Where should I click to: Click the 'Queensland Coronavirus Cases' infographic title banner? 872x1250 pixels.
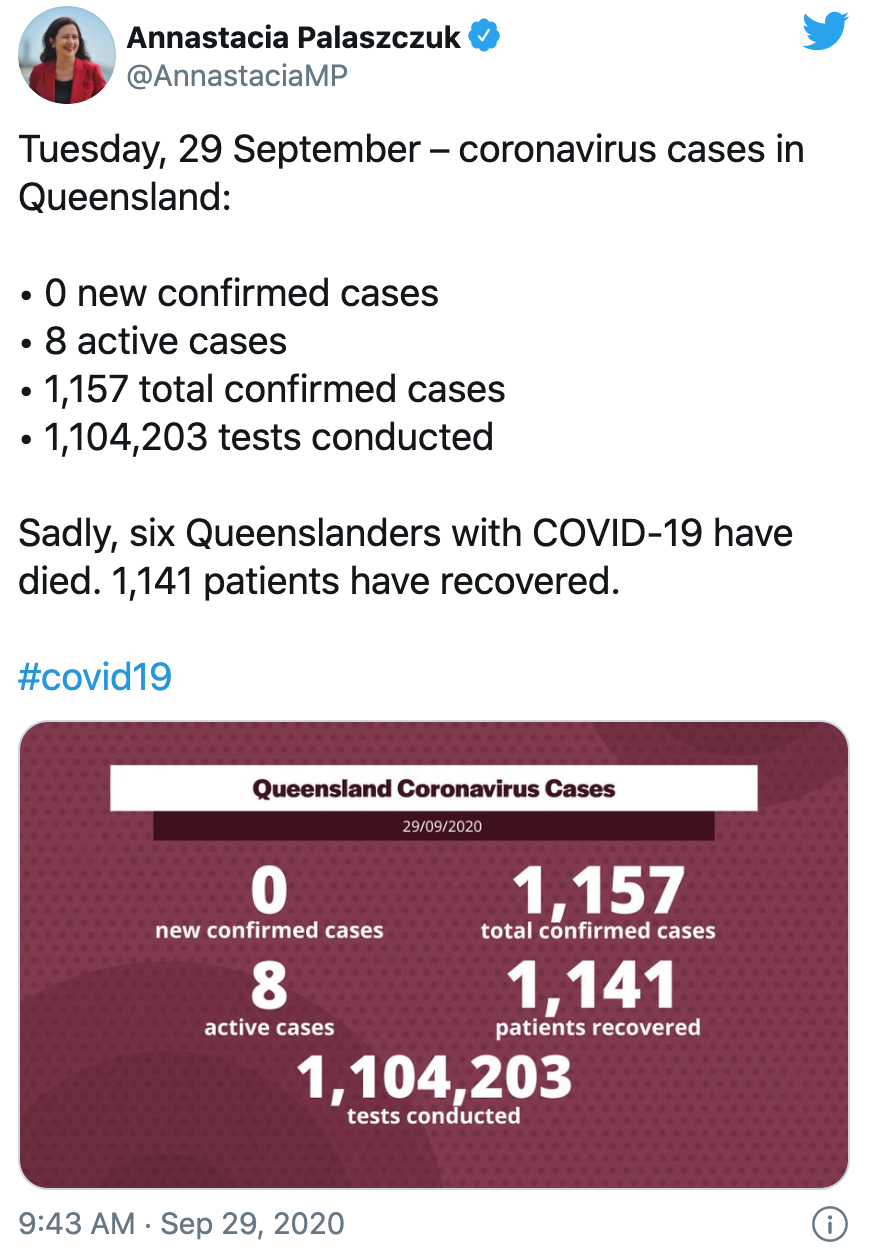pos(433,788)
